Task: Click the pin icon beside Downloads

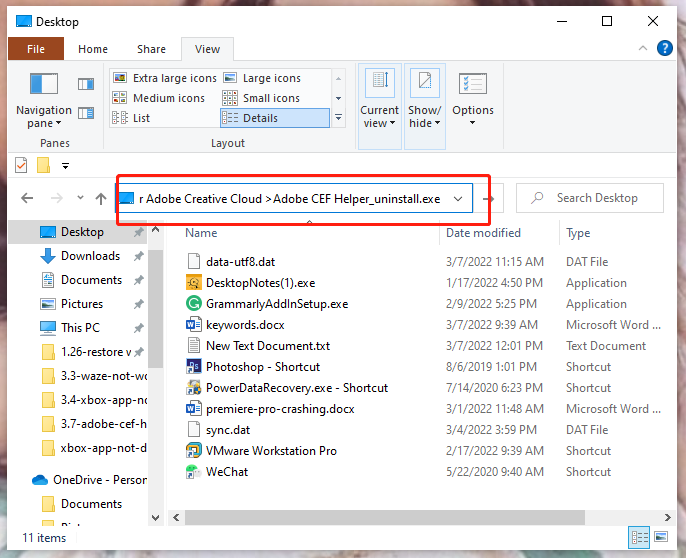Action: [139, 256]
